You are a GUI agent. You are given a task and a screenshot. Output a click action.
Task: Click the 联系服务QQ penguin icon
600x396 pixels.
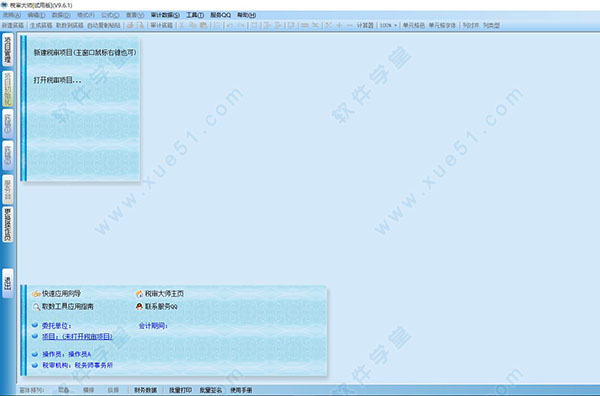pos(139,306)
